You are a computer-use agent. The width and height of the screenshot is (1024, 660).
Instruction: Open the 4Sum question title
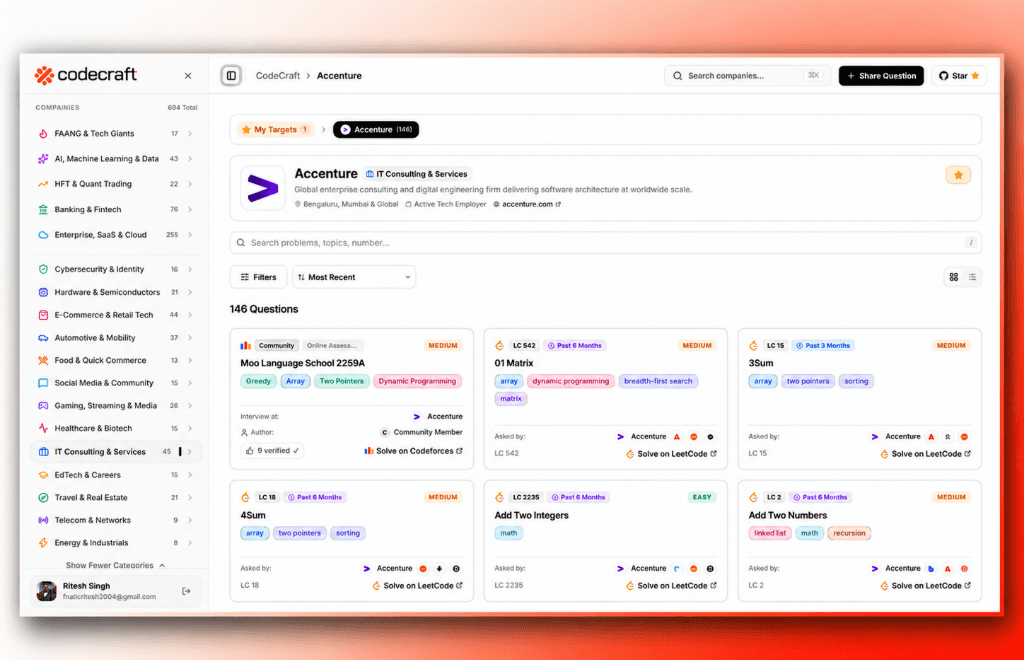pyautogui.click(x=253, y=515)
